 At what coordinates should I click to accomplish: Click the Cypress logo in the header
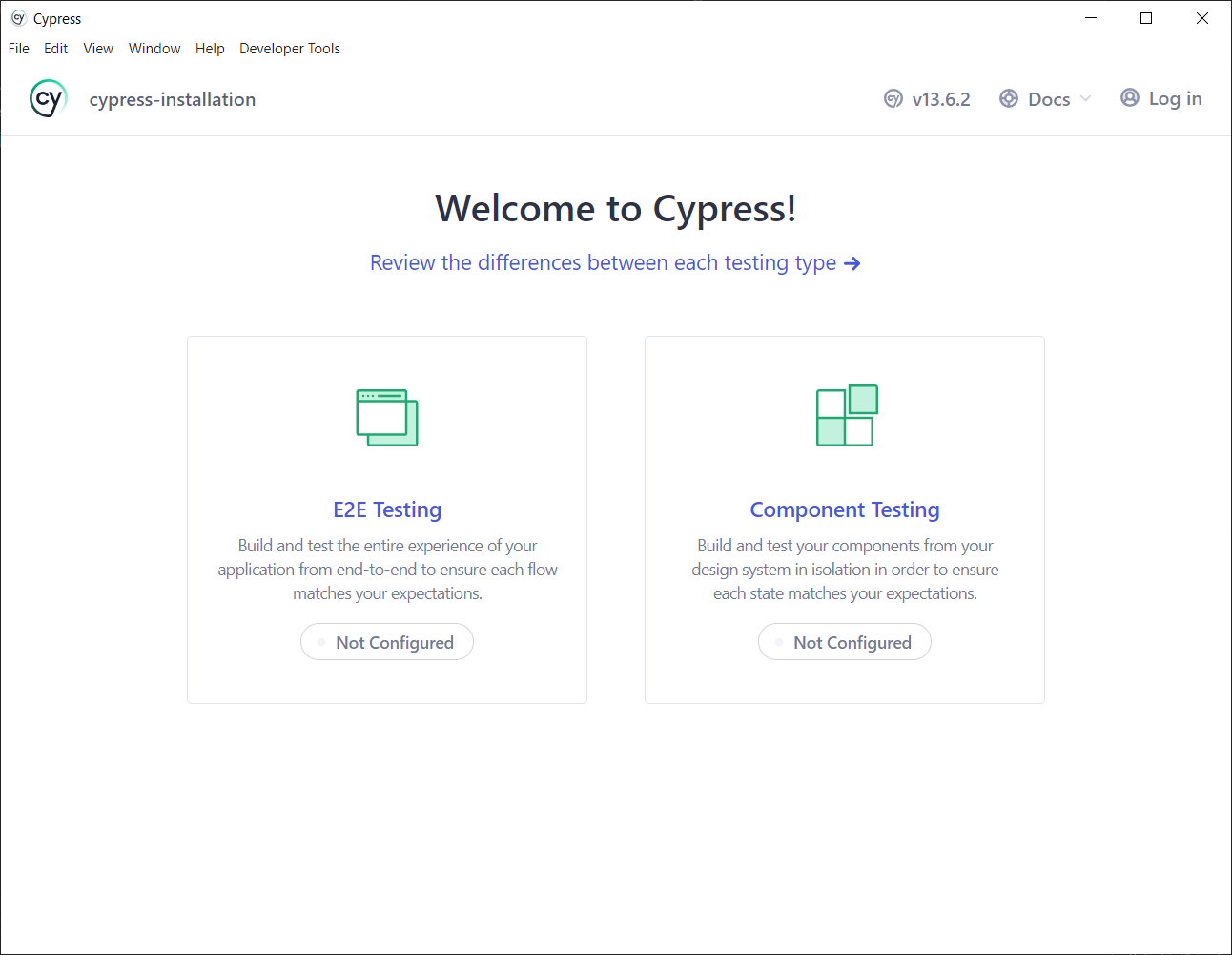(x=48, y=98)
